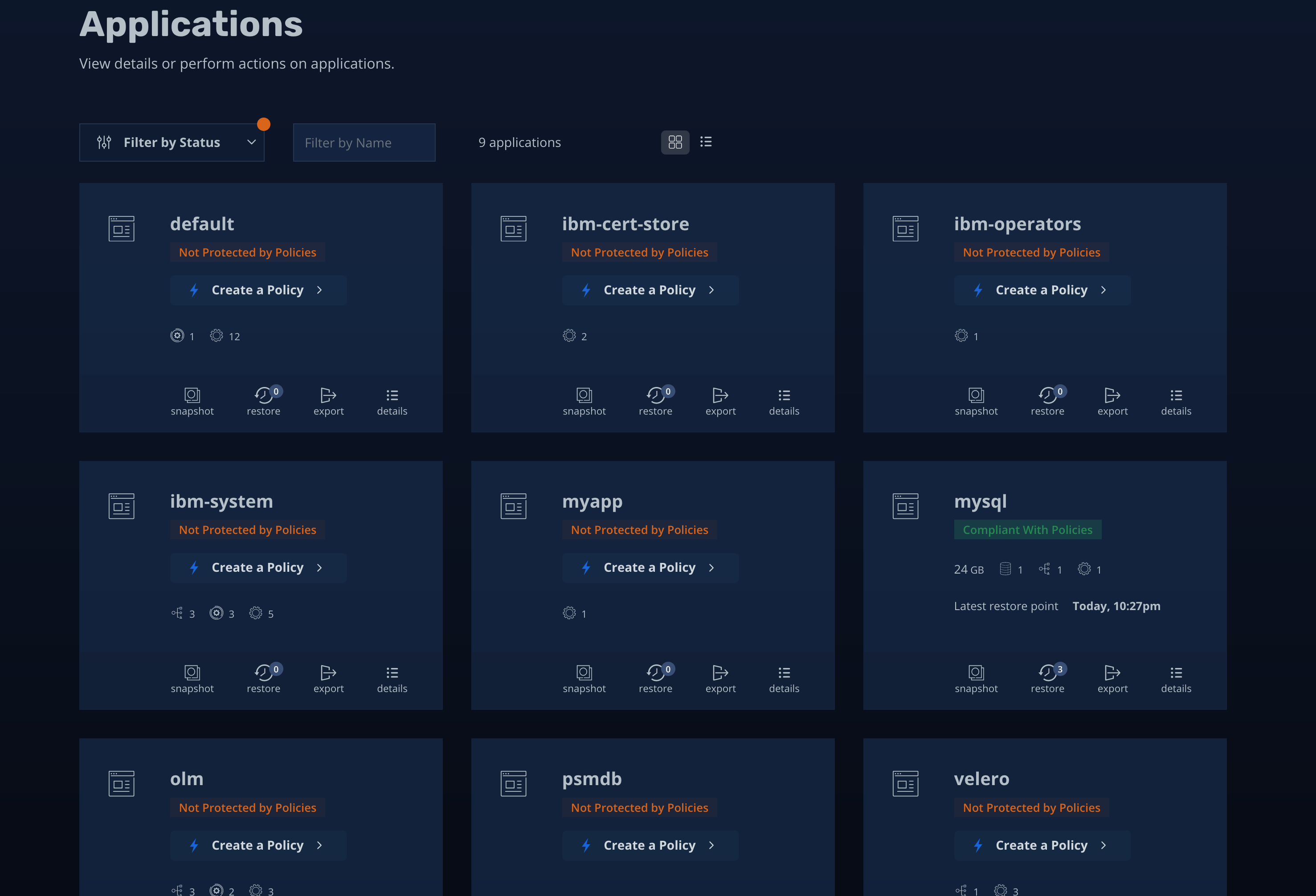This screenshot has width=1316, height=896.
Task: Switch to list view layout
Action: 706,142
